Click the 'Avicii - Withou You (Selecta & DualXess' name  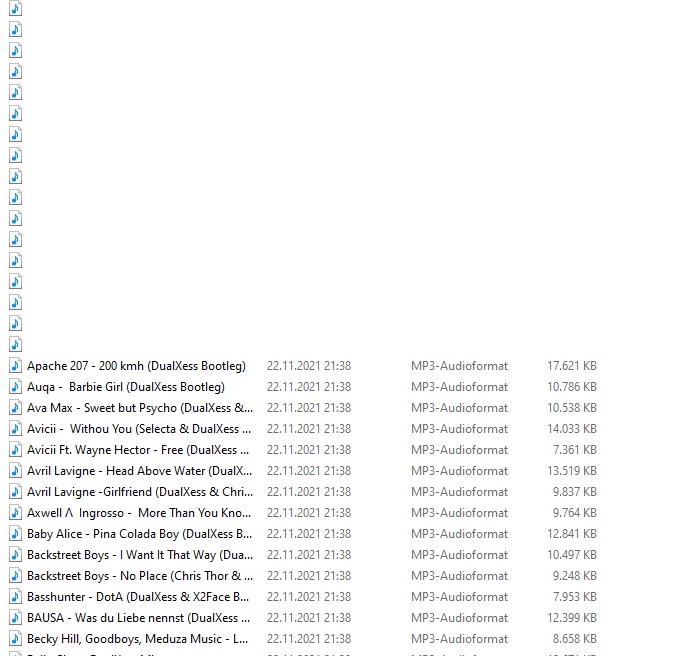click(139, 429)
